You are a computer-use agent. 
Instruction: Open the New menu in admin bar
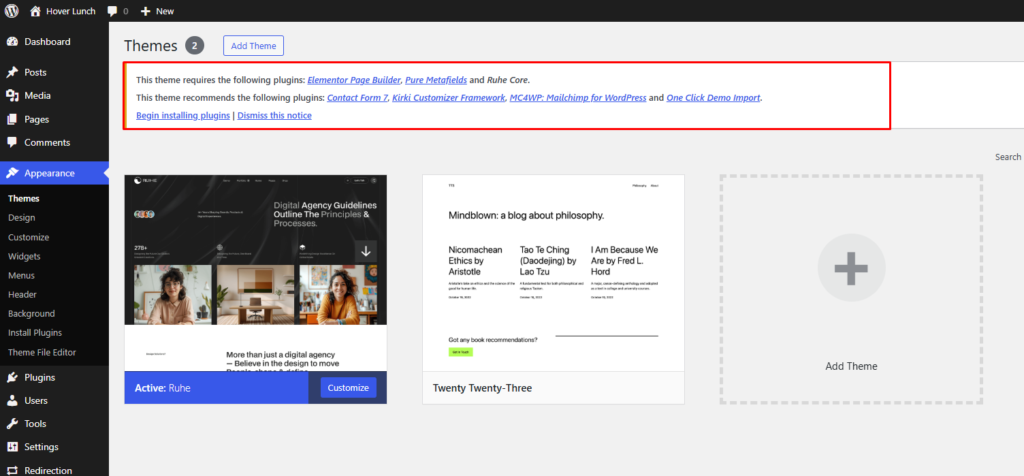165,11
